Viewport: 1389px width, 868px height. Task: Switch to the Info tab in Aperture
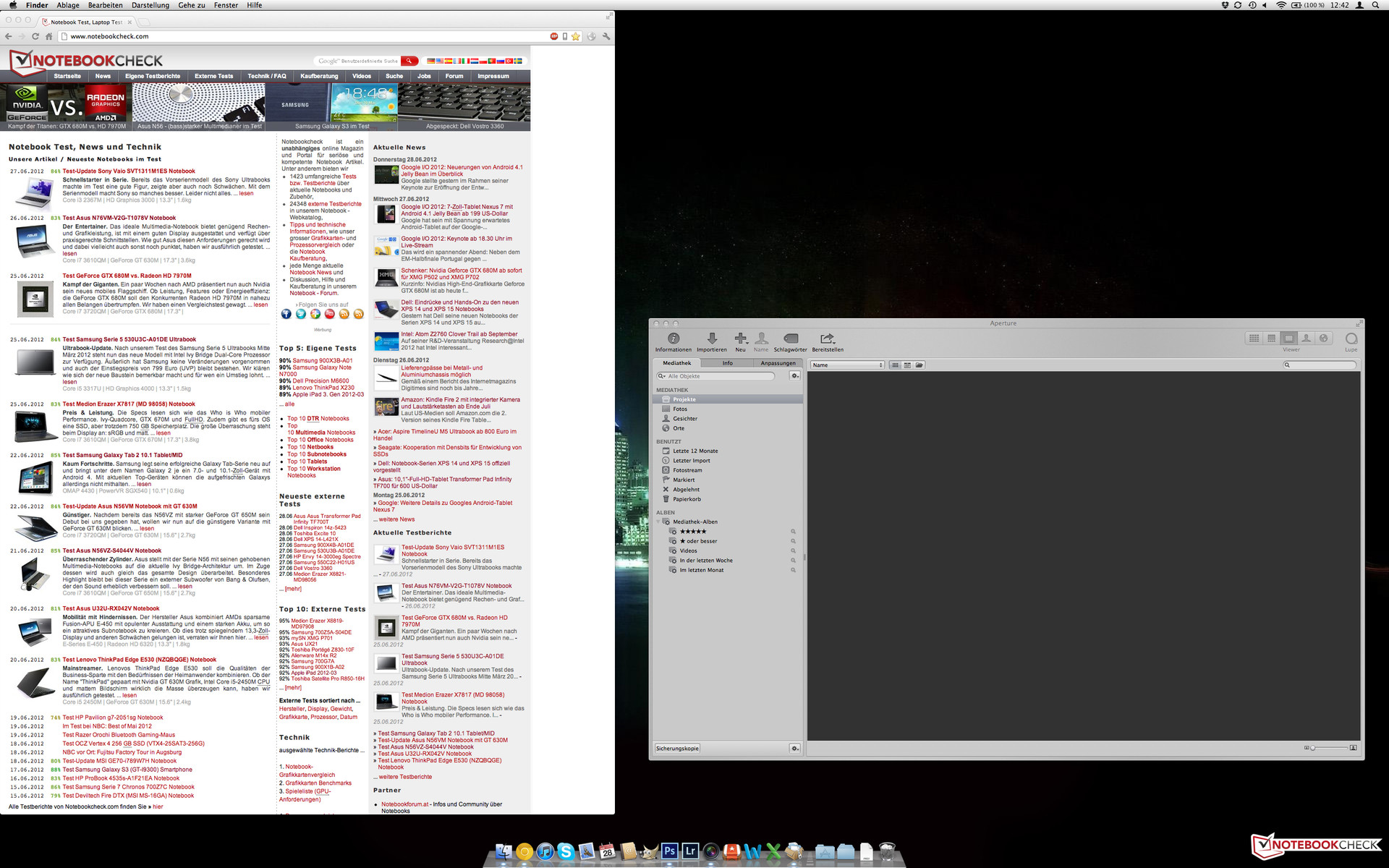tap(727, 363)
